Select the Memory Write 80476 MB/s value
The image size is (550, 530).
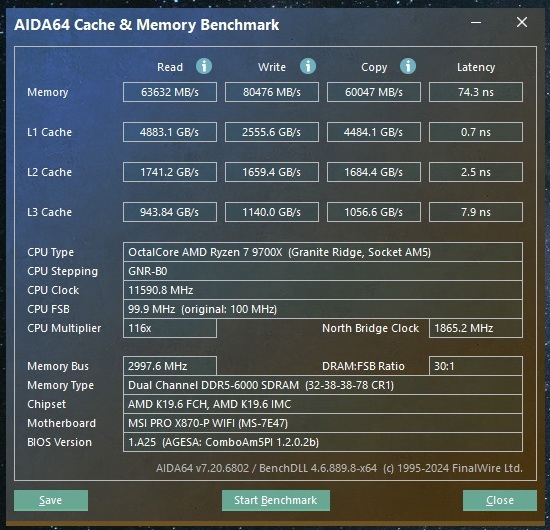(x=272, y=92)
